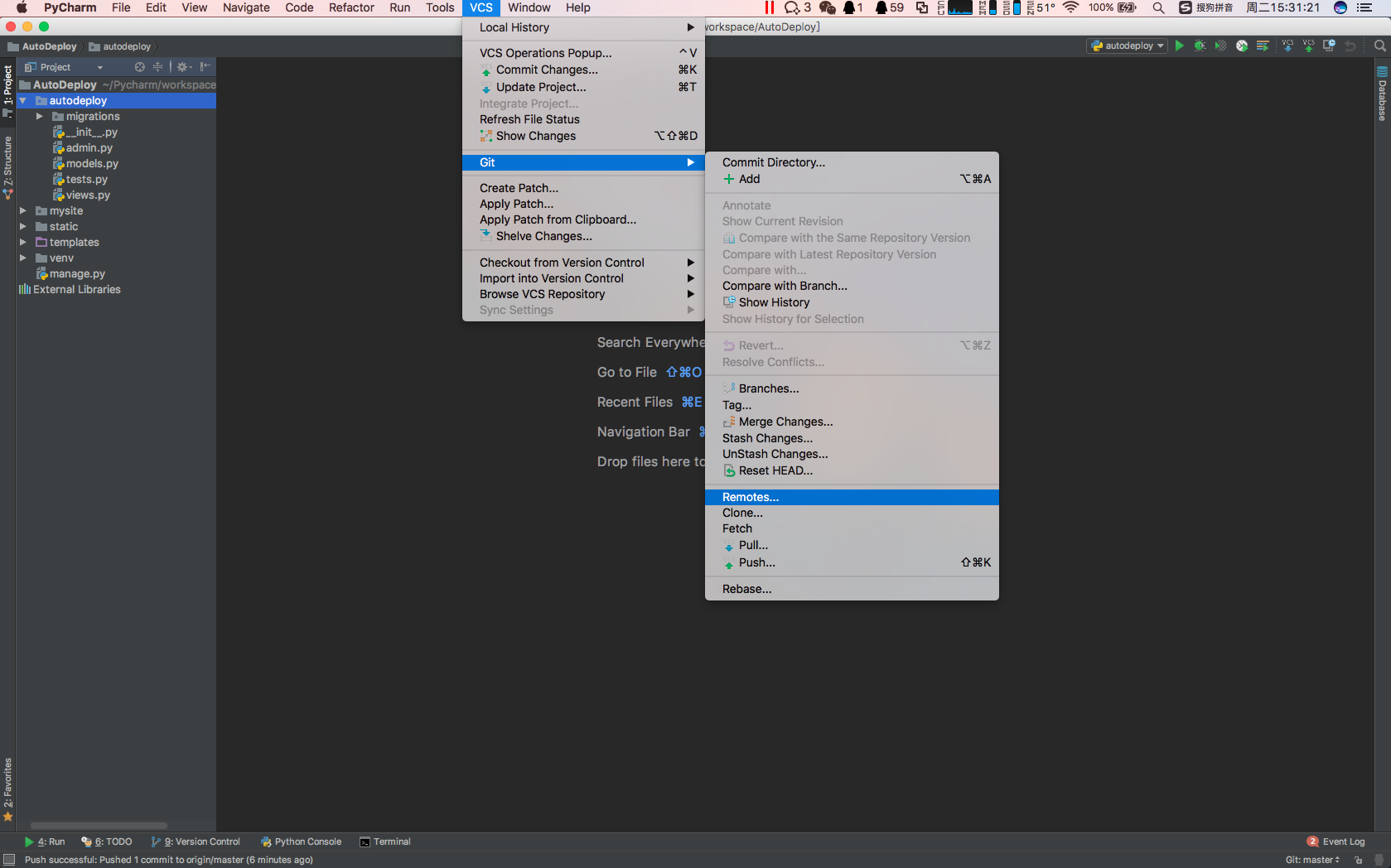Select Branches... in Git submenu

852,388
